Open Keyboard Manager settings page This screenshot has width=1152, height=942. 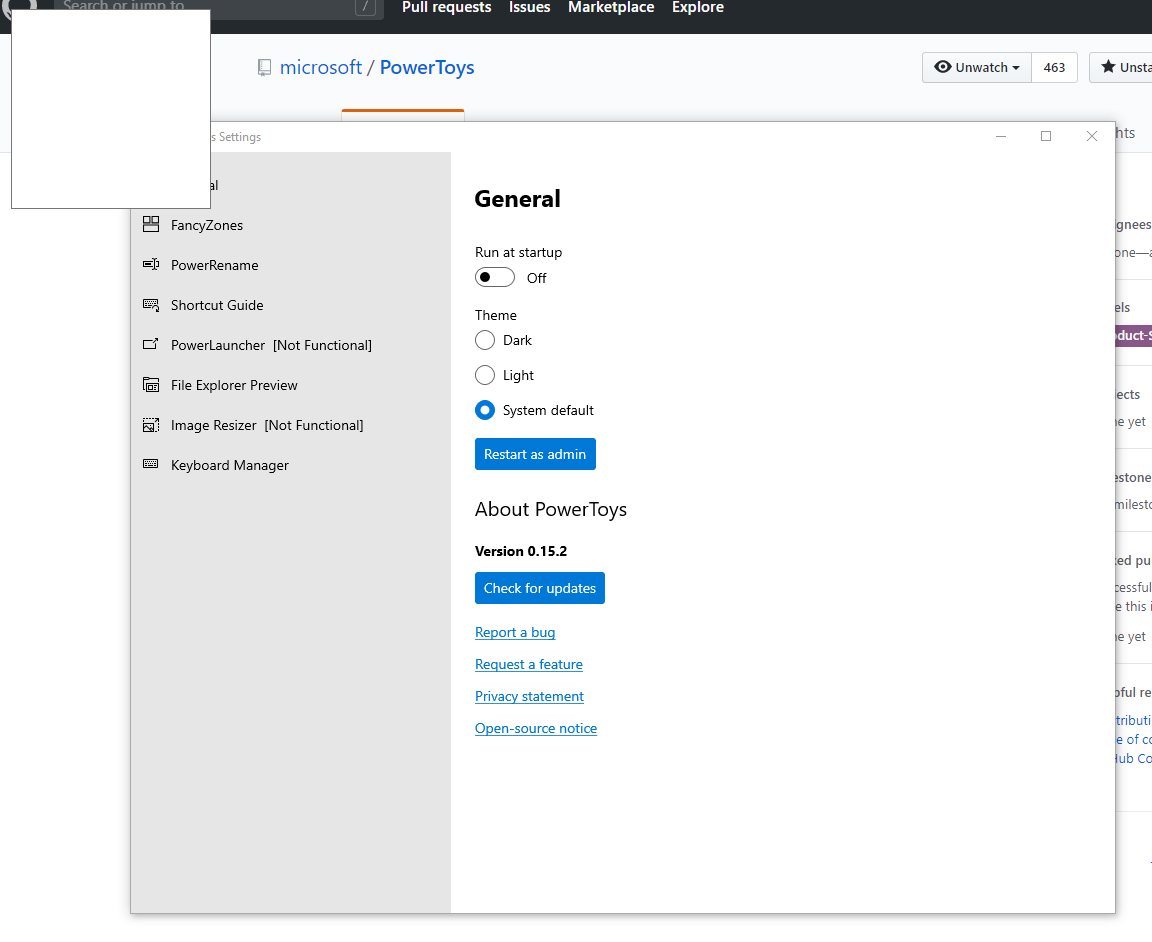click(291, 465)
